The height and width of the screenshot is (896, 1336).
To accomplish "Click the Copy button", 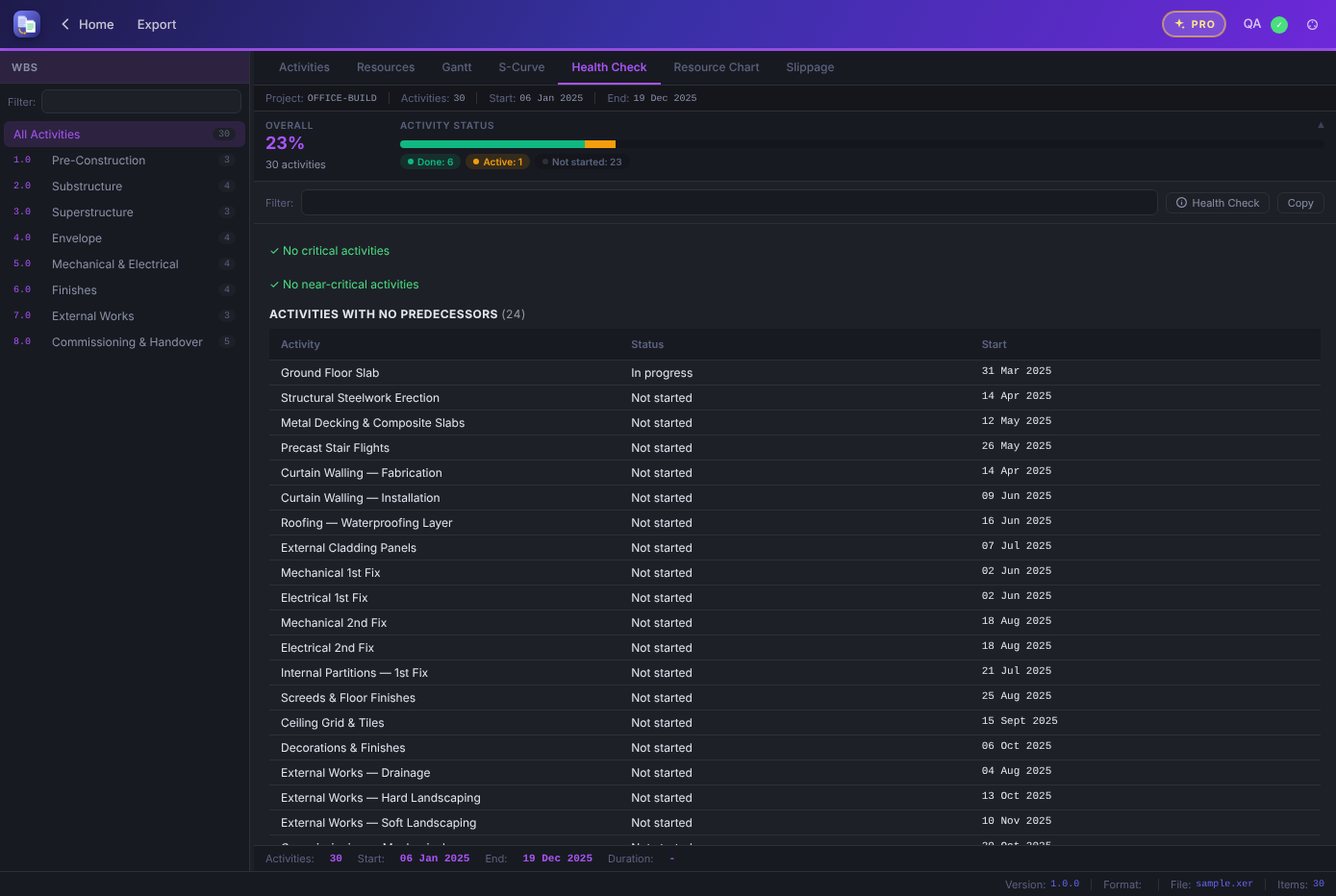I will tap(1300, 203).
